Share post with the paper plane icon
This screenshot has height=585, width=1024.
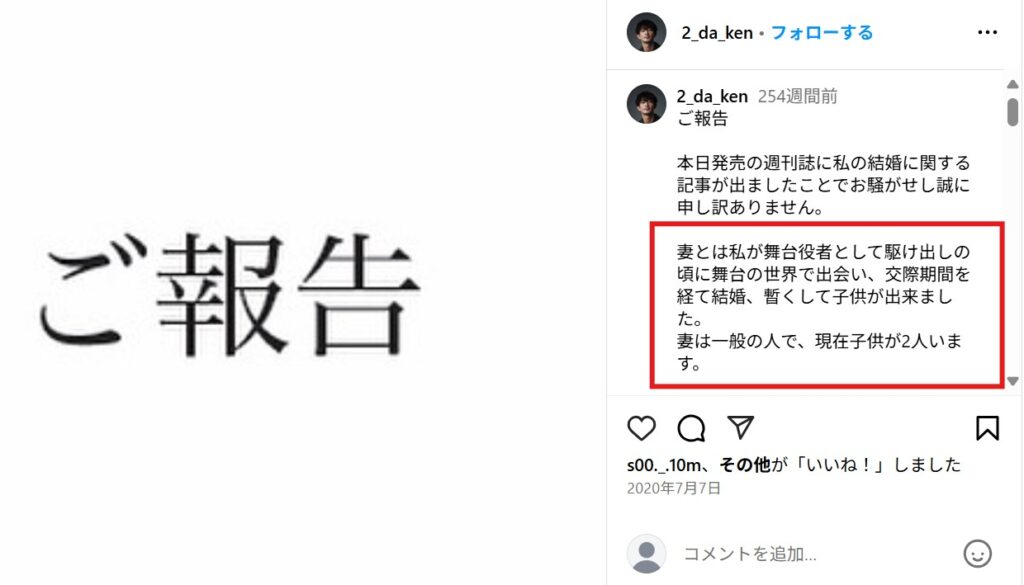coord(741,428)
